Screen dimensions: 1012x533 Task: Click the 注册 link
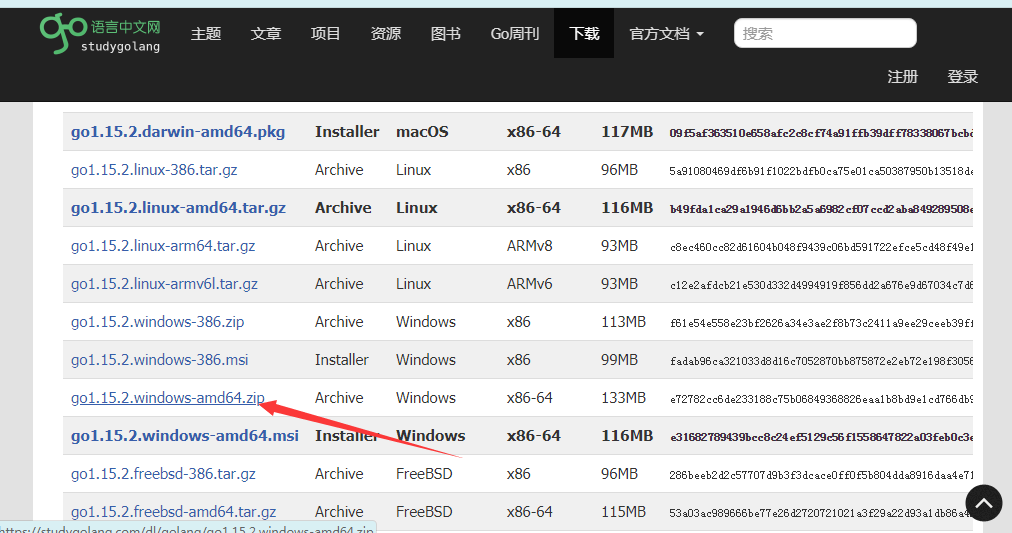click(902, 77)
